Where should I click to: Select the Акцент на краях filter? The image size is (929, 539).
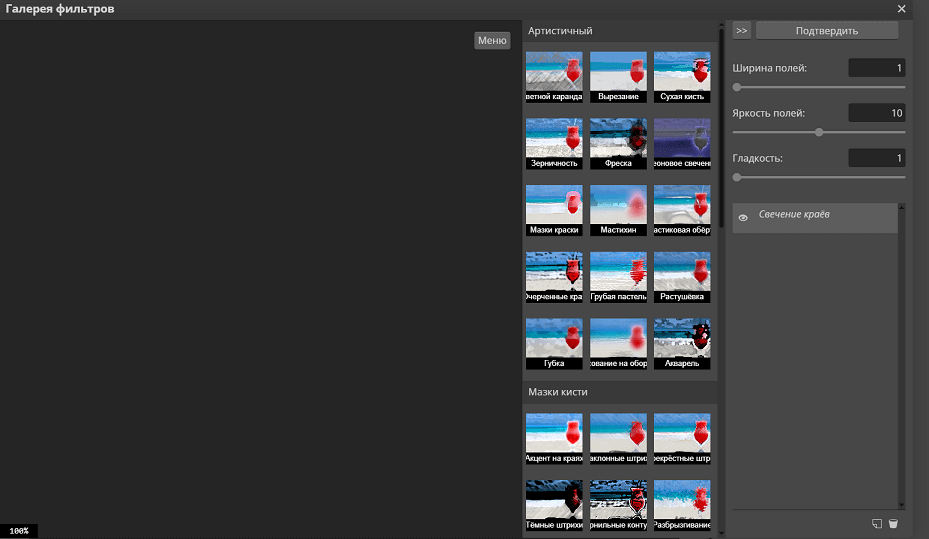pos(554,439)
